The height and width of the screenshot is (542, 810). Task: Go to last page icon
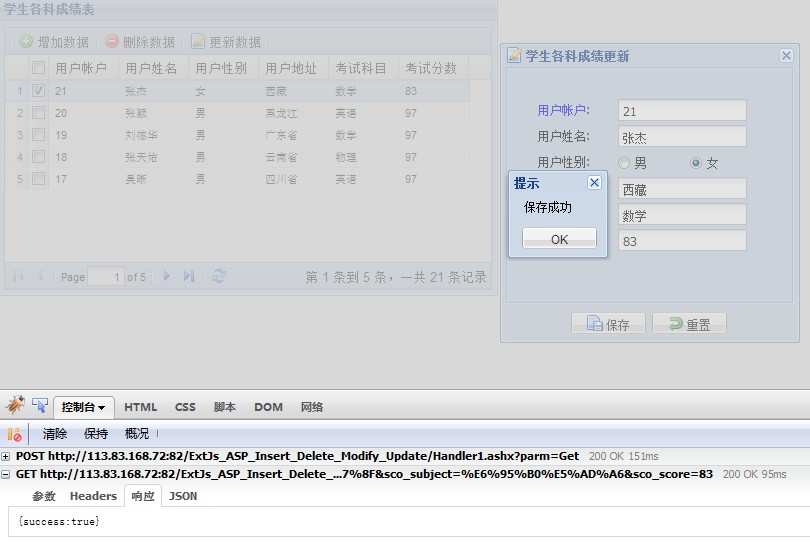189,276
